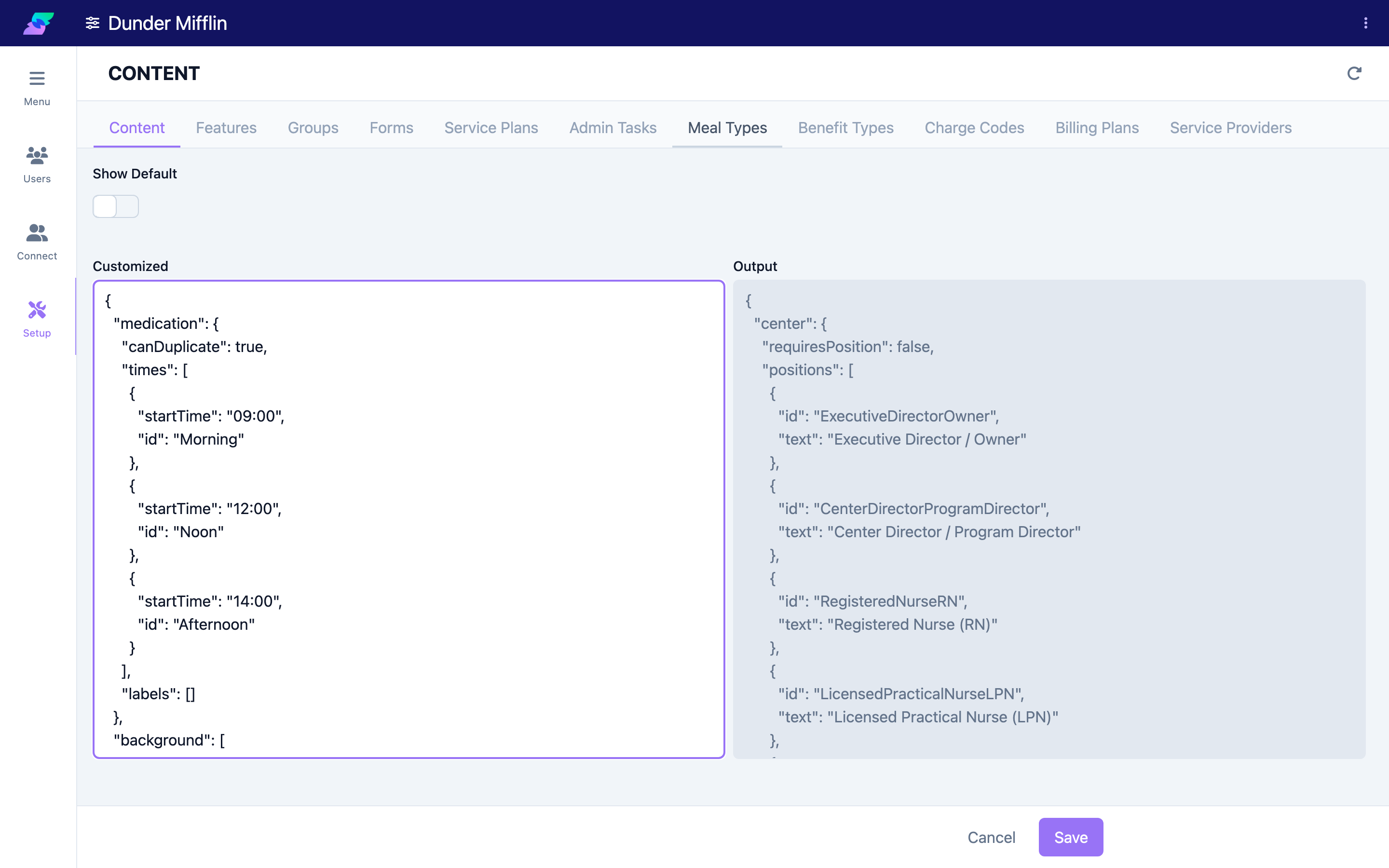This screenshot has height=868, width=1389.
Task: Open the three-dot overflow menu
Action: (x=1365, y=23)
